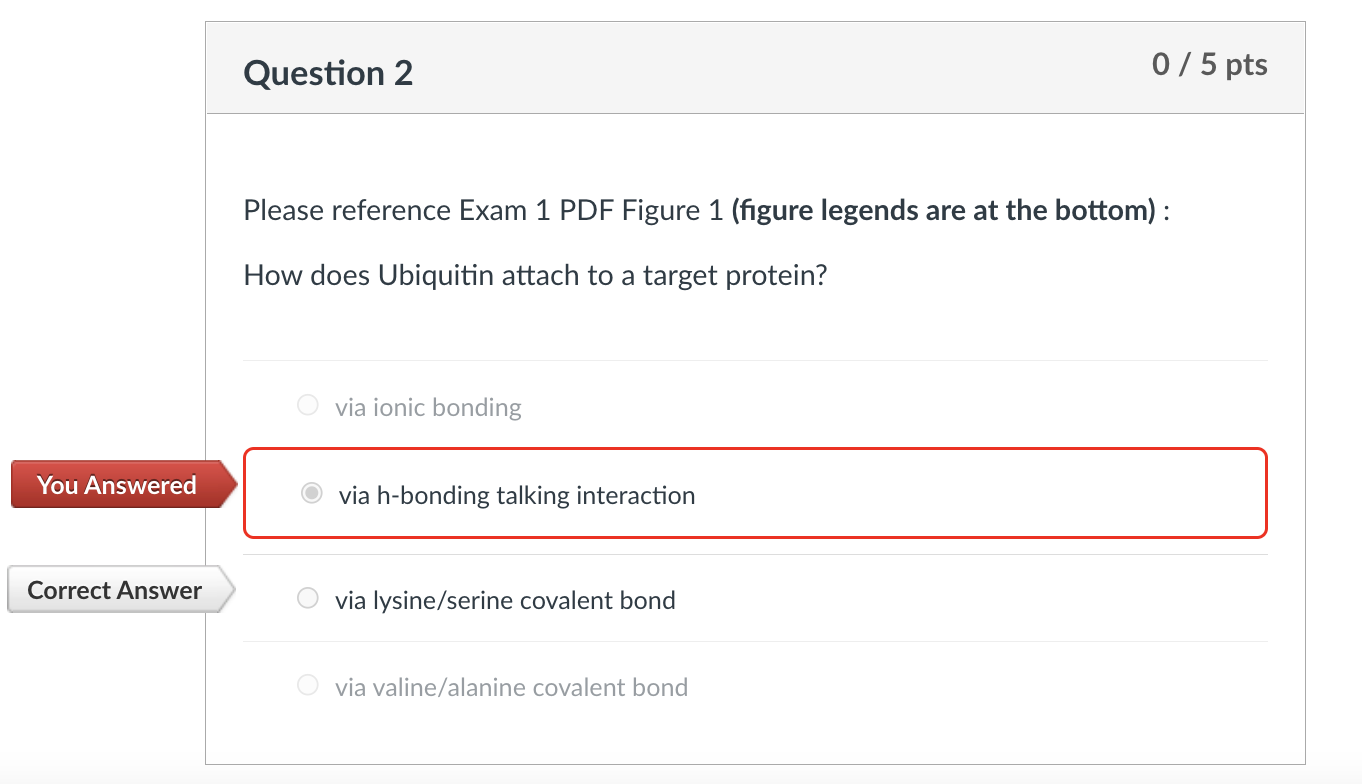Click the question card's white body area

coord(755,330)
